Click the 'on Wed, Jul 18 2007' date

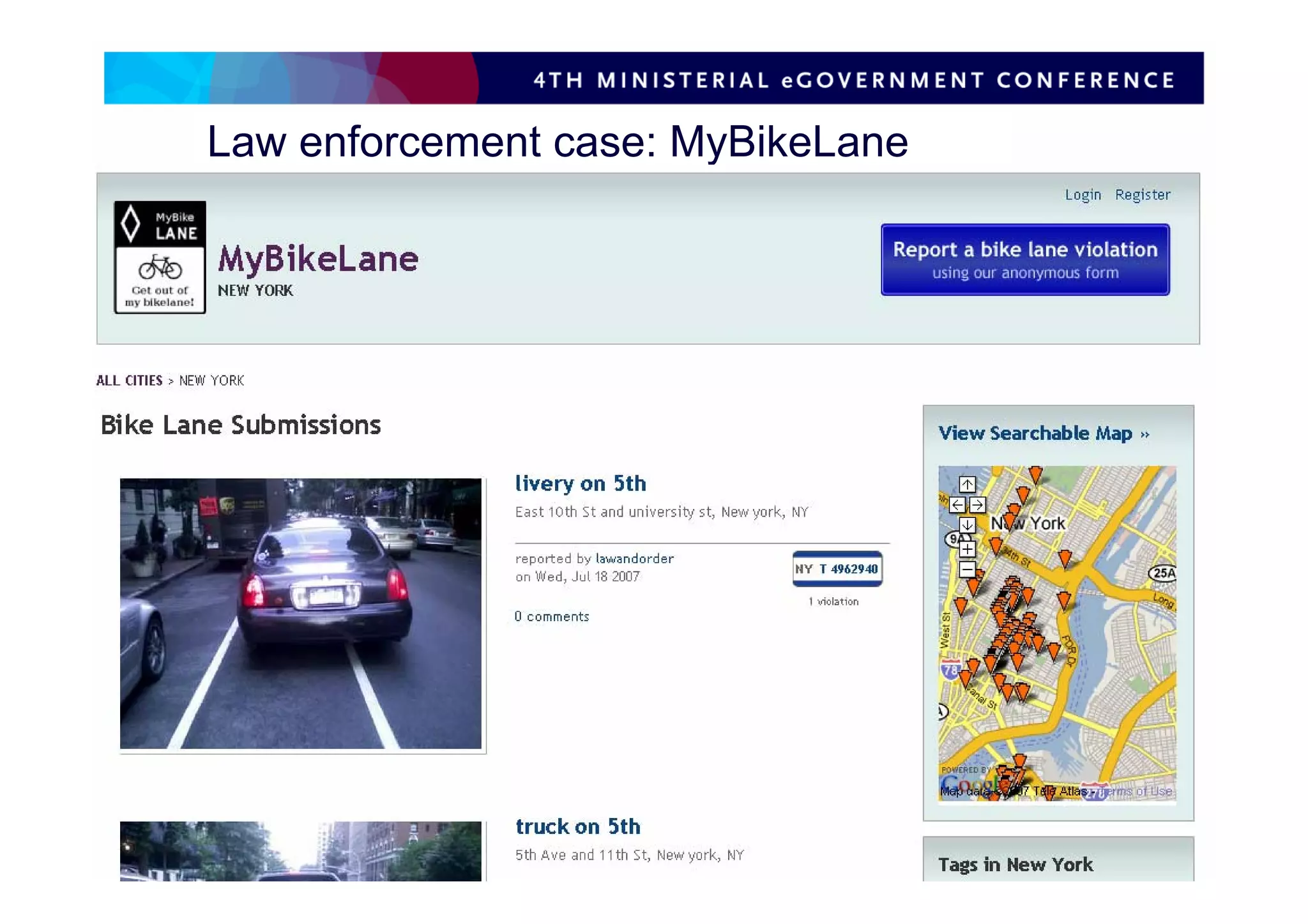(x=577, y=577)
